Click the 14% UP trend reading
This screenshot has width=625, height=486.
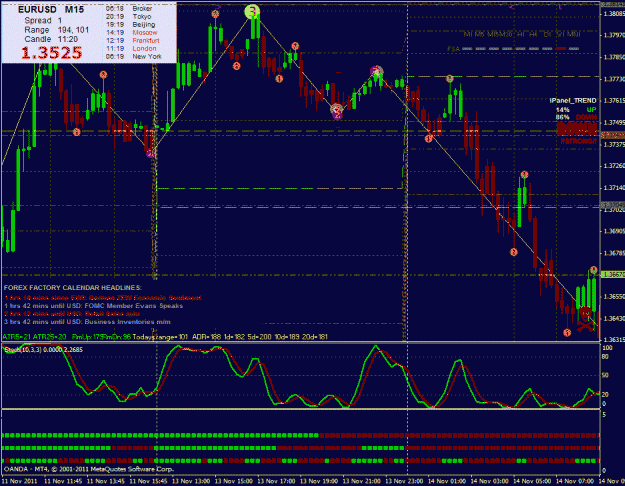[576, 110]
